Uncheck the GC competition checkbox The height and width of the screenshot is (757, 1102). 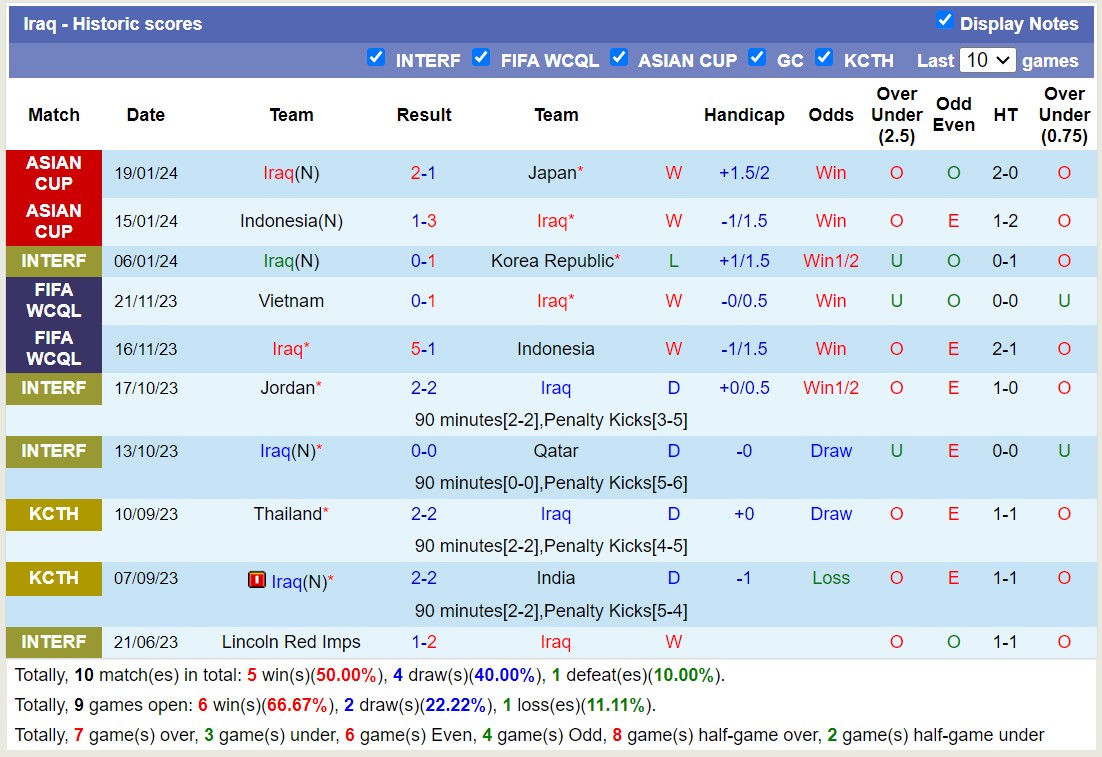click(757, 58)
